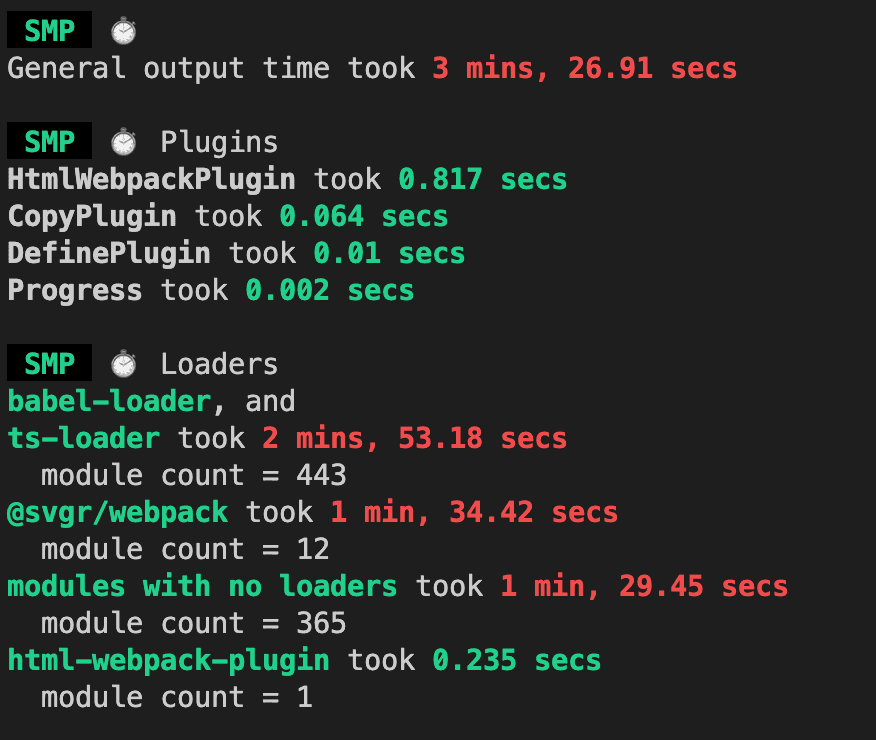This screenshot has height=740, width=876.
Task: Click the babel-loader text
Action: click(x=109, y=402)
